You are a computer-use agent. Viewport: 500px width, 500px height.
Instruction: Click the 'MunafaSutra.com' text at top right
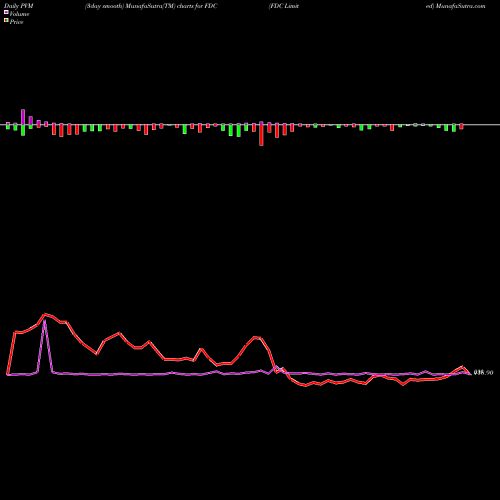pyautogui.click(x=460, y=6)
